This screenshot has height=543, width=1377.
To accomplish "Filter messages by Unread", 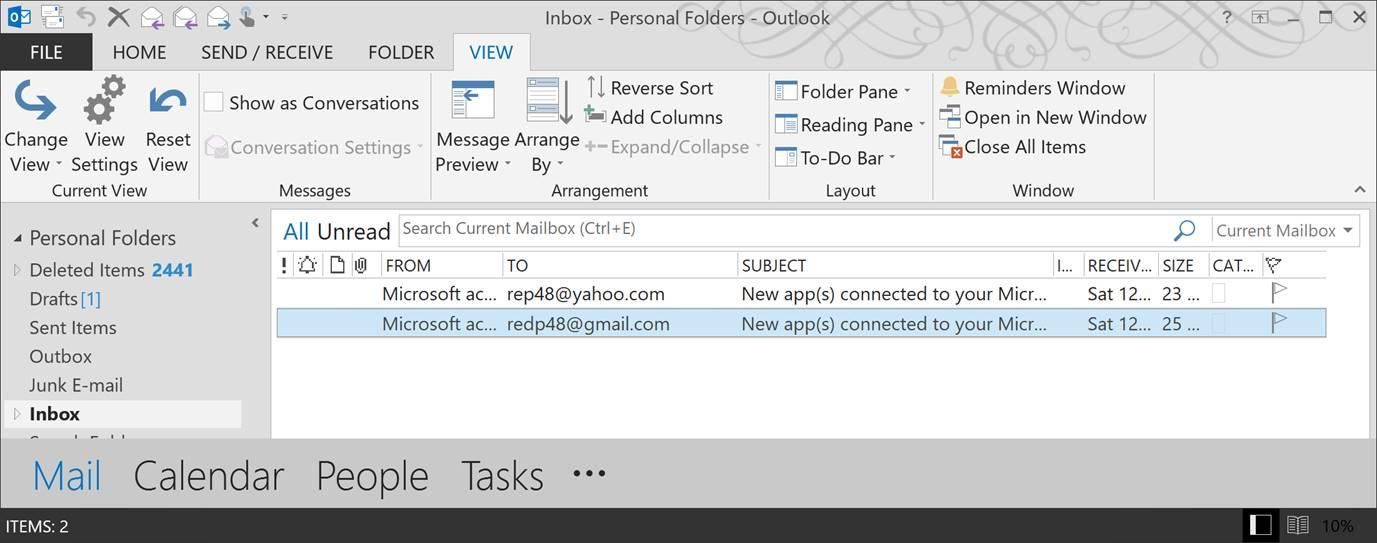I will 353,232.
